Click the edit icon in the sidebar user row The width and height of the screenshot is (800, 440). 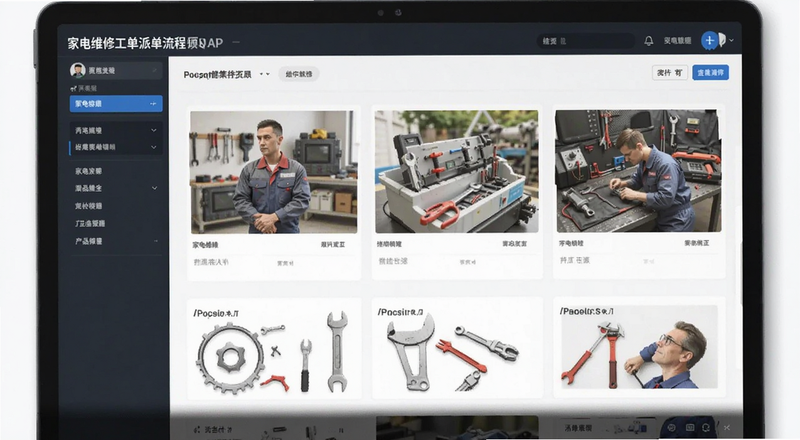click(x=154, y=70)
